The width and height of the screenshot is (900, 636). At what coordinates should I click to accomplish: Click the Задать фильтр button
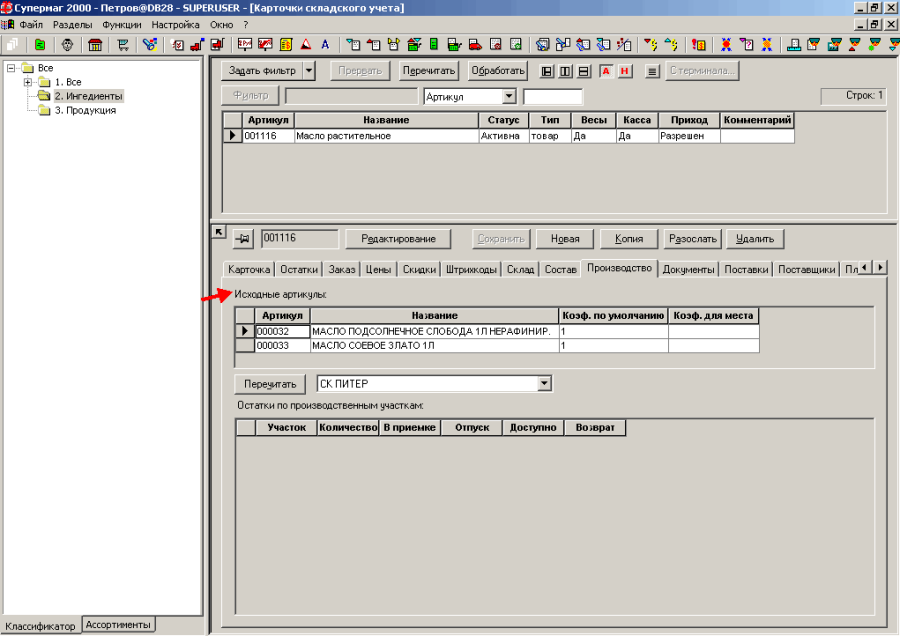pos(262,71)
